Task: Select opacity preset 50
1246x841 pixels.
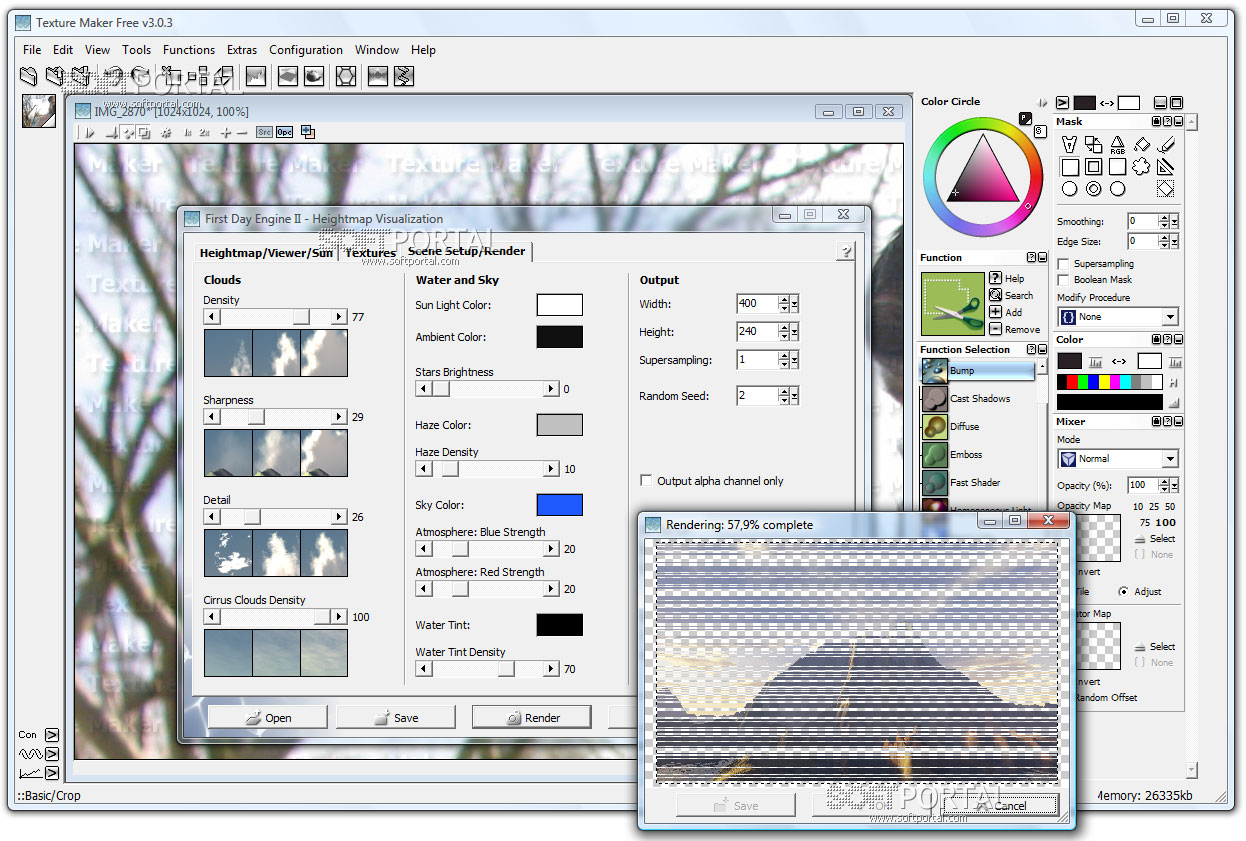Action: (1170, 507)
